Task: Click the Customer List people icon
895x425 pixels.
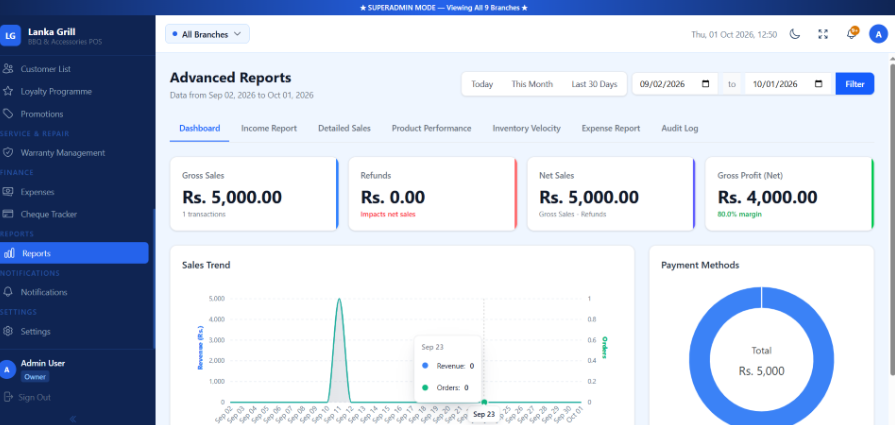Action: click(8, 68)
